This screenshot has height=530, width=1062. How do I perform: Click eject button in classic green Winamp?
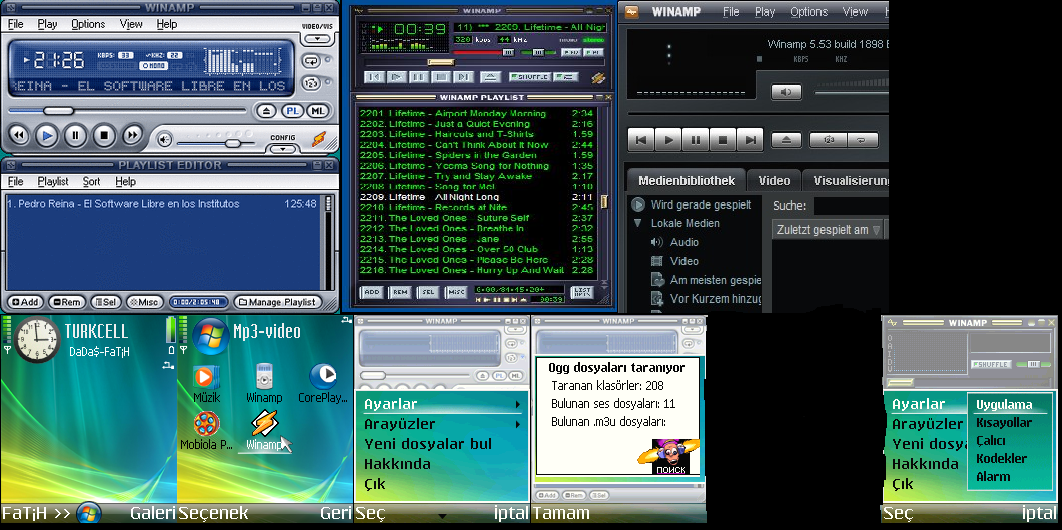coord(490,77)
